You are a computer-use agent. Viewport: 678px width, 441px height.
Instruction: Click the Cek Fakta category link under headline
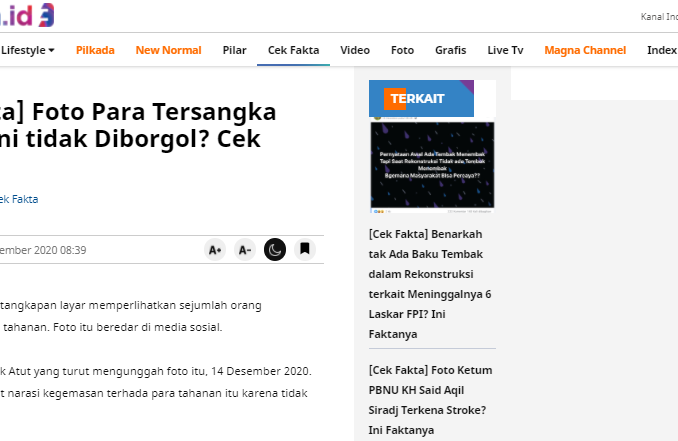pos(19,199)
